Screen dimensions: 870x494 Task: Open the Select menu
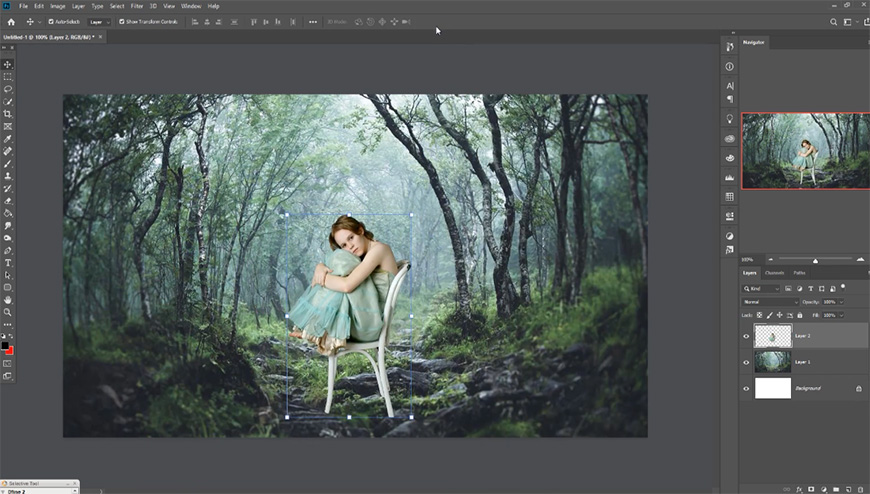pyautogui.click(x=117, y=6)
